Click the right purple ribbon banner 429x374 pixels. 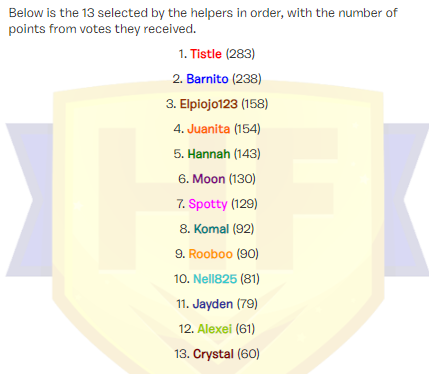click(x=406, y=200)
